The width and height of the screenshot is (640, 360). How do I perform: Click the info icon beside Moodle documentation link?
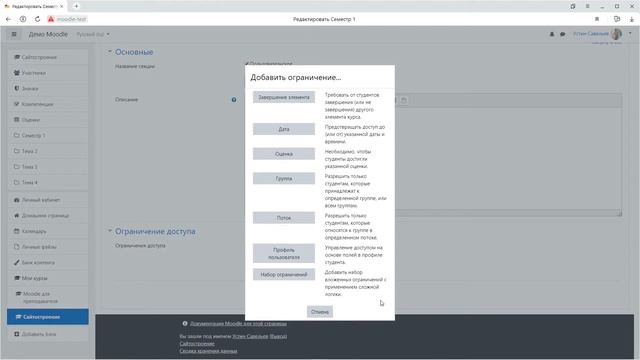pyautogui.click(x=185, y=323)
